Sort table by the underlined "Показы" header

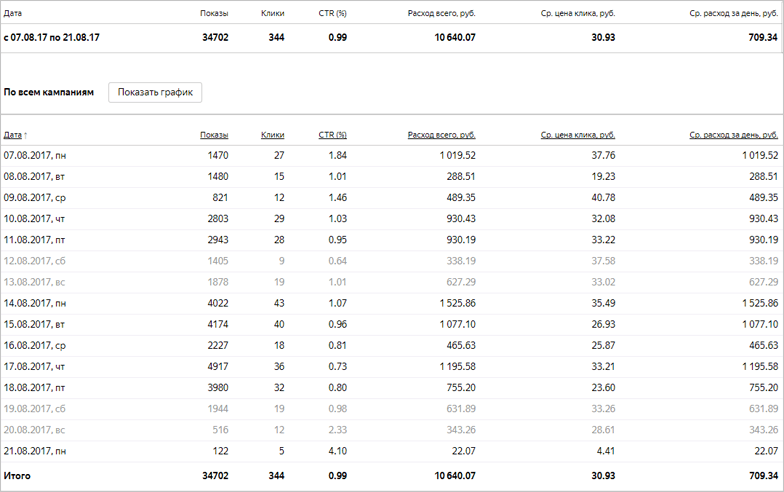(213, 135)
